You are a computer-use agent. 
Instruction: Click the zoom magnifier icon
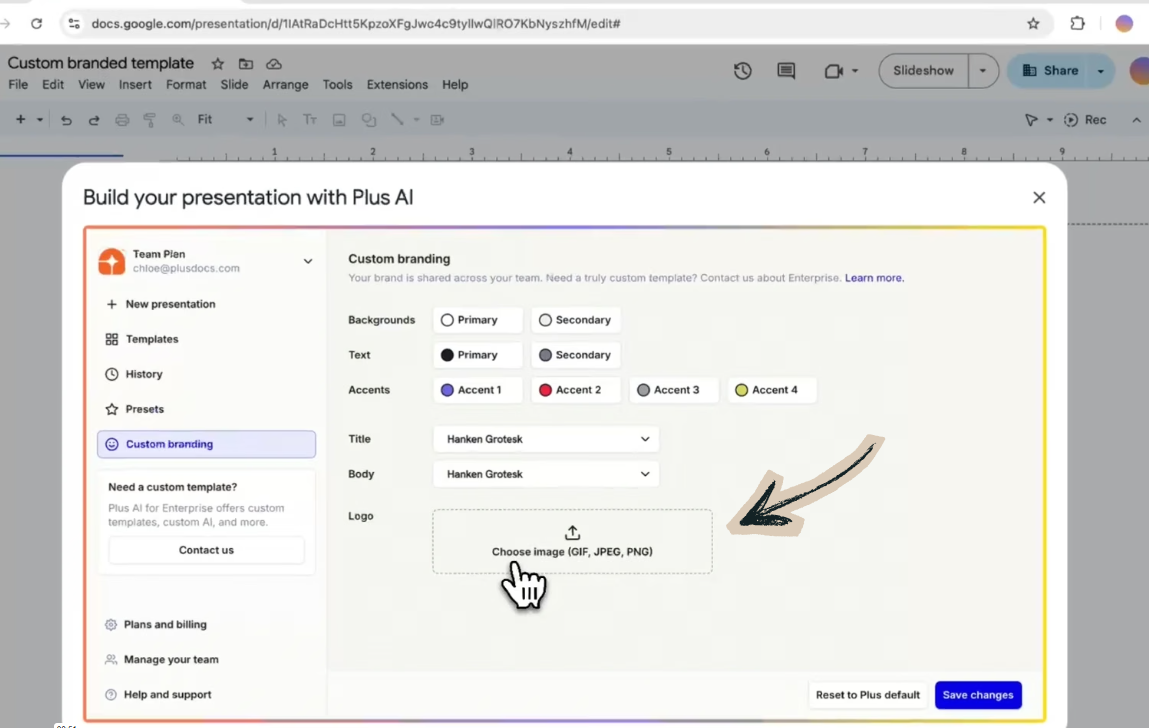pyautogui.click(x=177, y=120)
